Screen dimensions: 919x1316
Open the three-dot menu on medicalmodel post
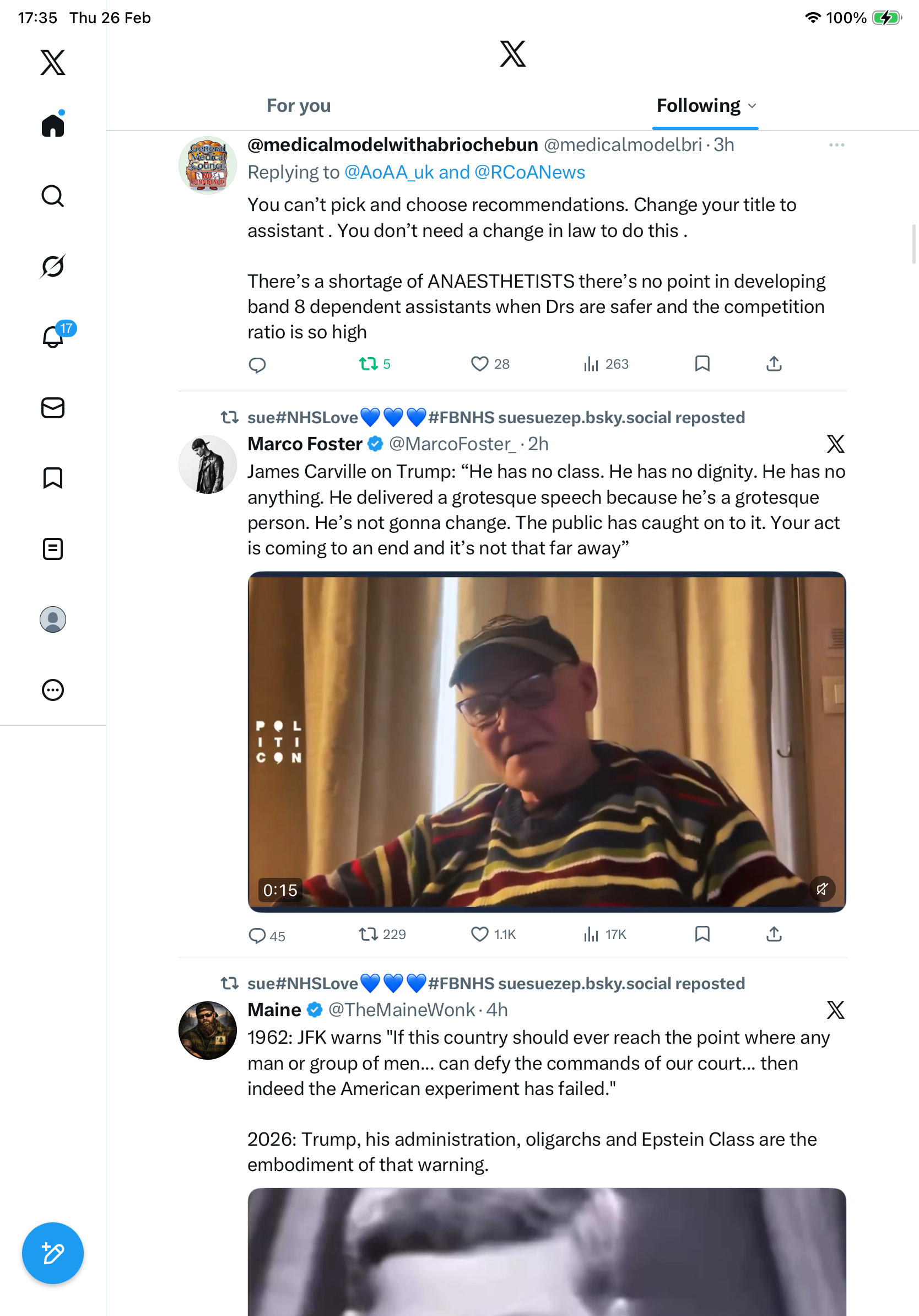(x=836, y=145)
